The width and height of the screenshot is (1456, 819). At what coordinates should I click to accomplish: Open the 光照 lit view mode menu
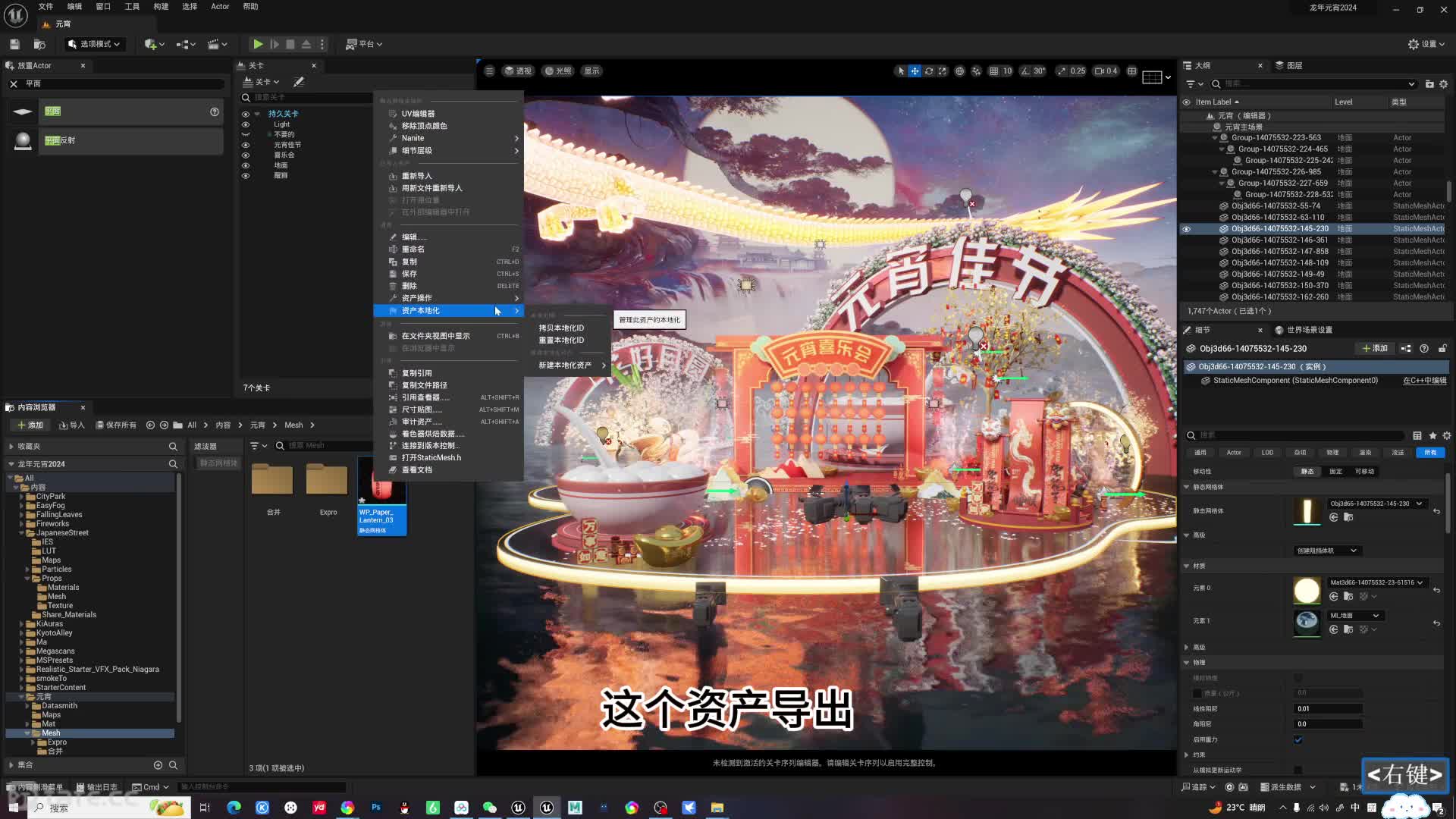558,71
